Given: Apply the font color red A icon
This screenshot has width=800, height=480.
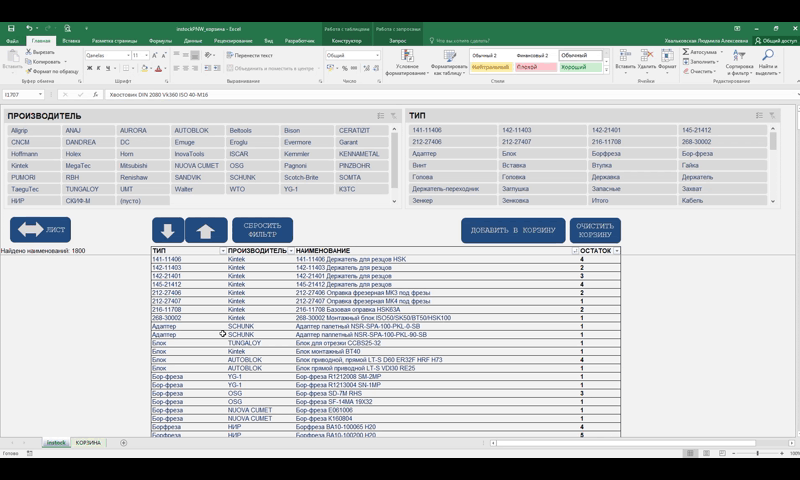Looking at the screenshot, I should [158, 68].
